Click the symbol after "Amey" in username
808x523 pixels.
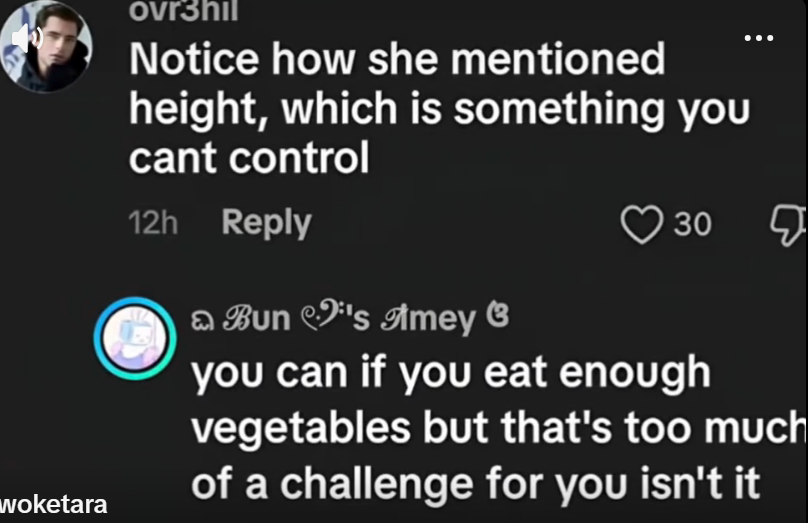498,316
